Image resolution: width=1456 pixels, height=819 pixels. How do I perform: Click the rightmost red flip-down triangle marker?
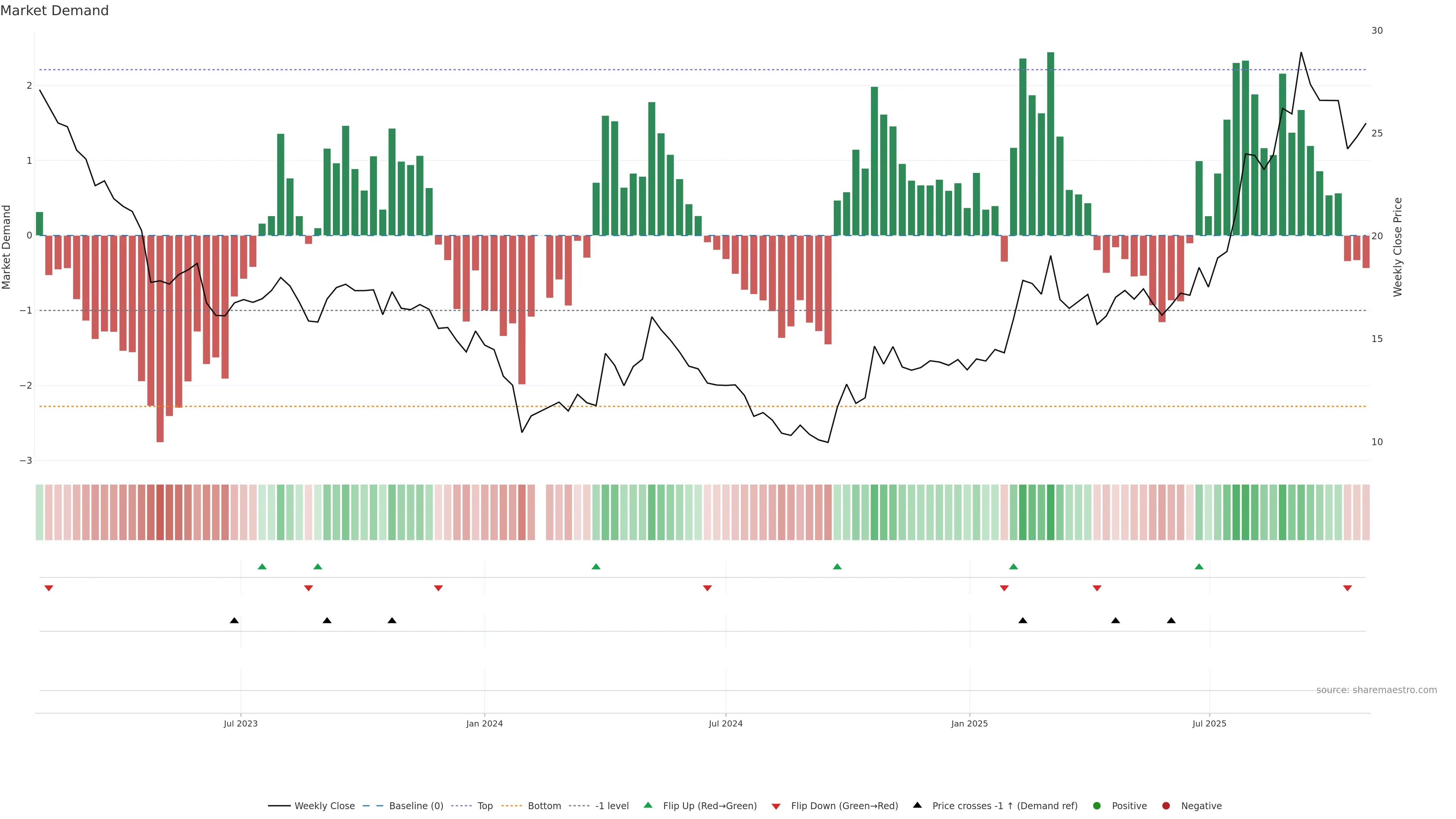(x=1347, y=588)
